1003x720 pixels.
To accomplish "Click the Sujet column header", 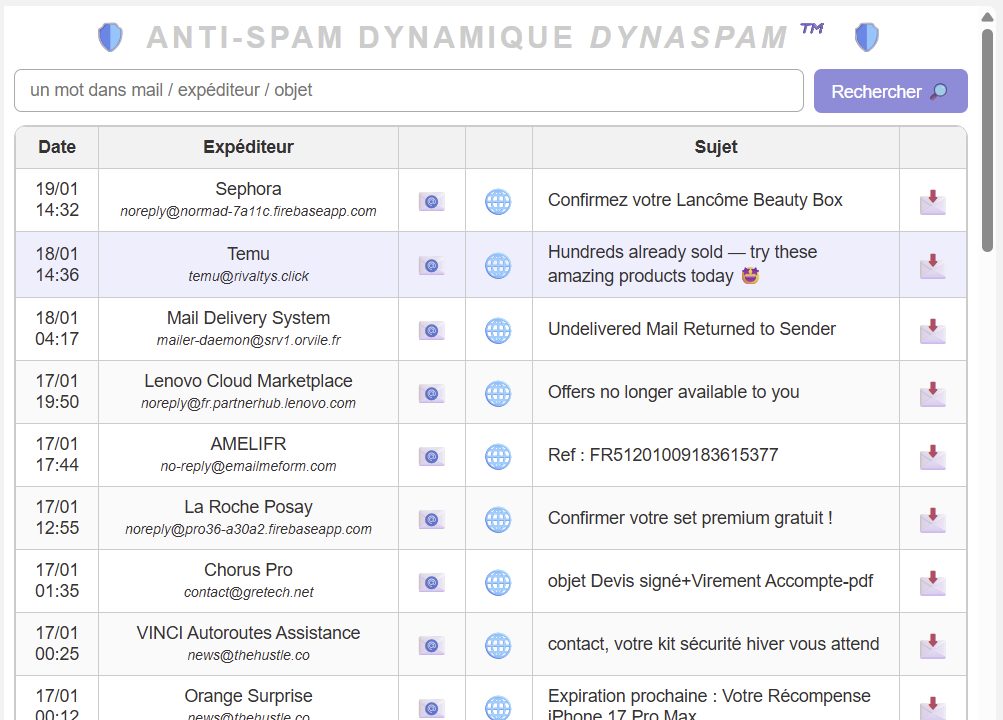I will (715, 147).
